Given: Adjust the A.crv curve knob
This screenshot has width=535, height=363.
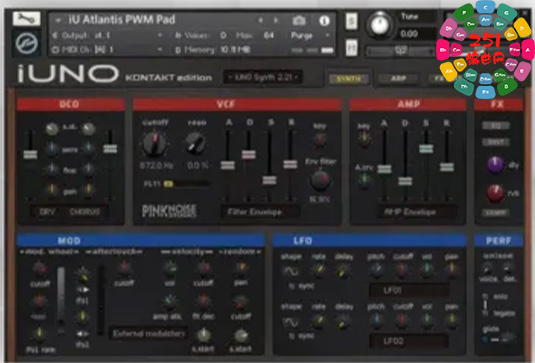Looking at the screenshot, I should coord(364,179).
